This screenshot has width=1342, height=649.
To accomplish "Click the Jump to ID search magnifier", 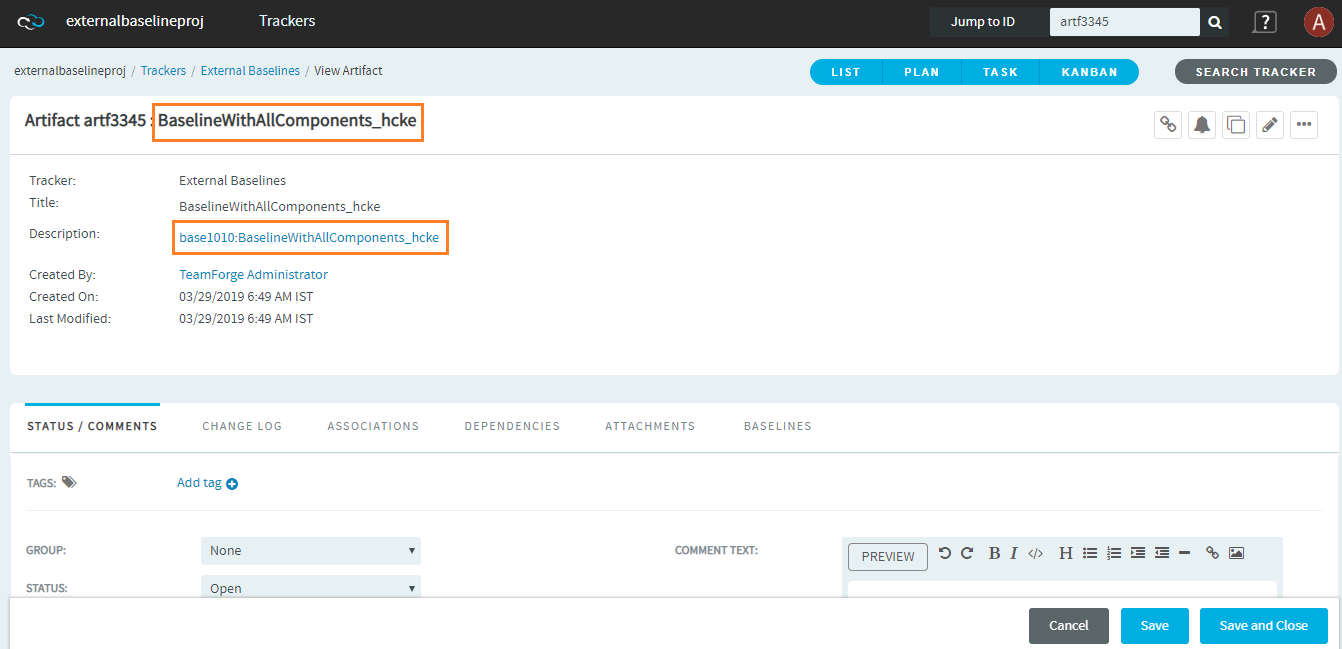I will pyautogui.click(x=1214, y=22).
